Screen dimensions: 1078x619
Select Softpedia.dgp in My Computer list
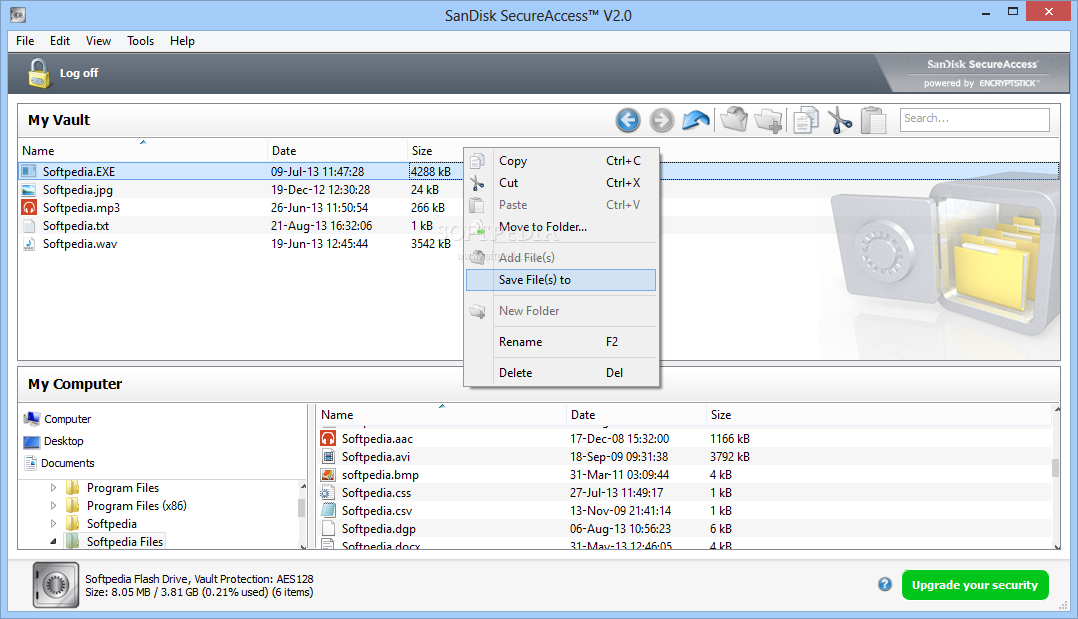[x=685, y=529]
